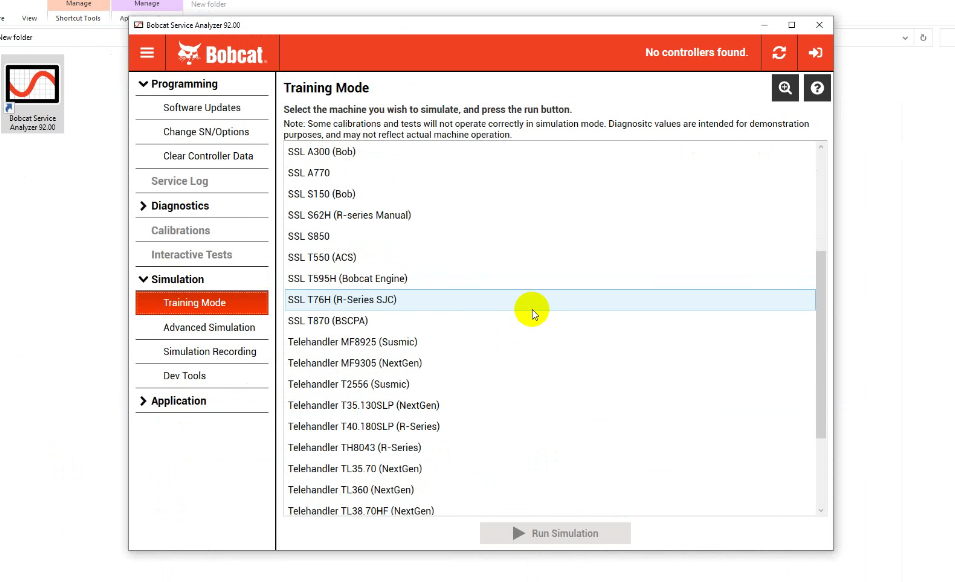The height and width of the screenshot is (582, 955).
Task: Select Telehandler TL35.70 (NextGen)
Action: coord(550,469)
